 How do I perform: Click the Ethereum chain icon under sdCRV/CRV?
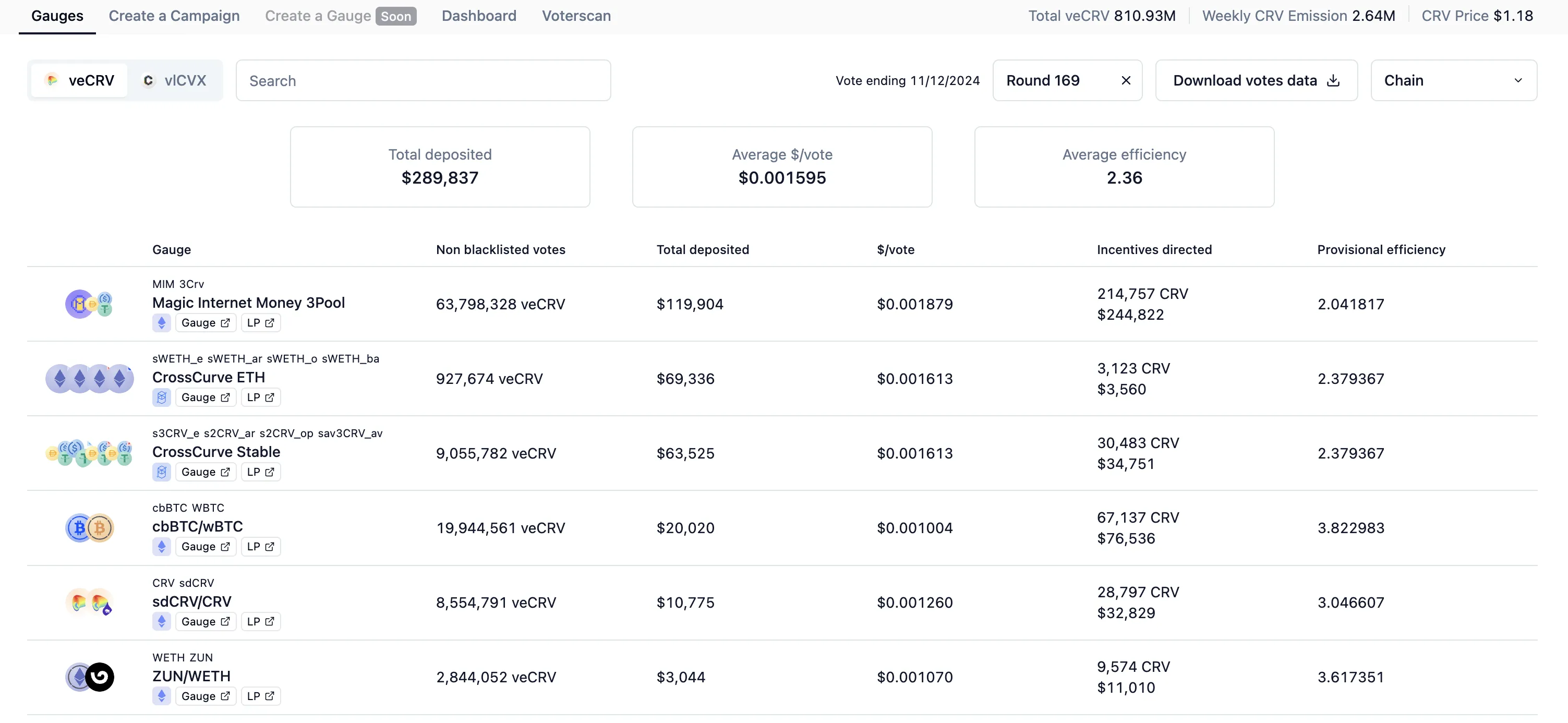coord(161,621)
